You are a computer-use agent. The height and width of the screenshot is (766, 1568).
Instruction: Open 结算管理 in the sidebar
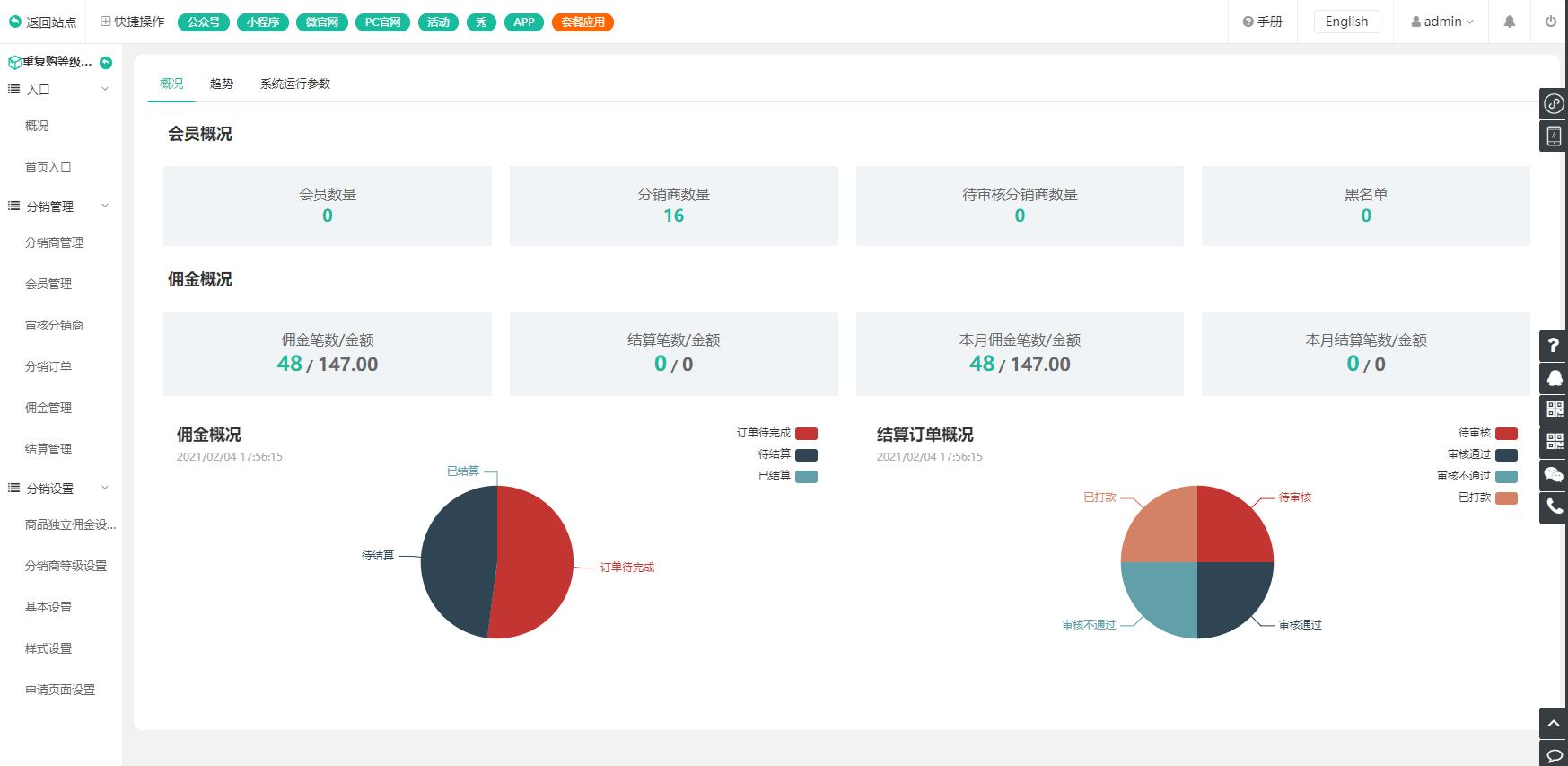48,449
